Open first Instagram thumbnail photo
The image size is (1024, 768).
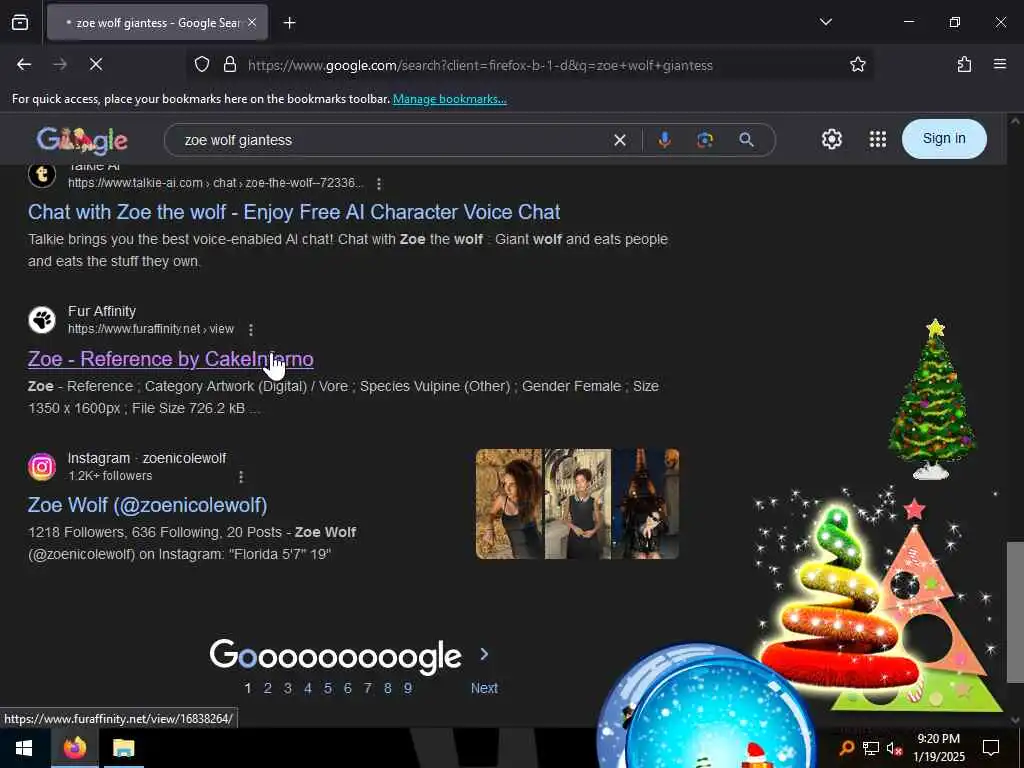click(x=509, y=504)
